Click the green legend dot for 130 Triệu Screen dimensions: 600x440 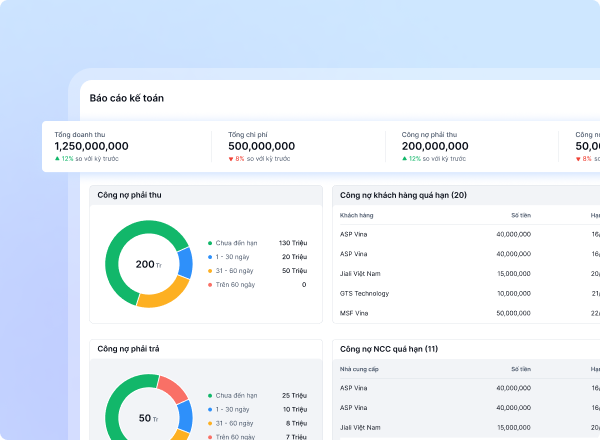[x=210, y=243]
